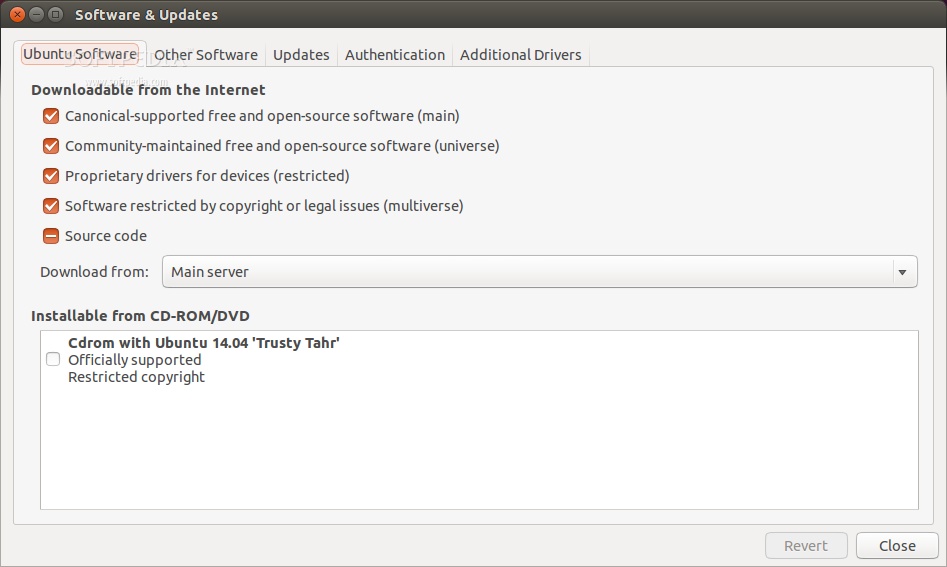Maximize the Software & Updates window
Screen dimensions: 947x567
pos(55,14)
